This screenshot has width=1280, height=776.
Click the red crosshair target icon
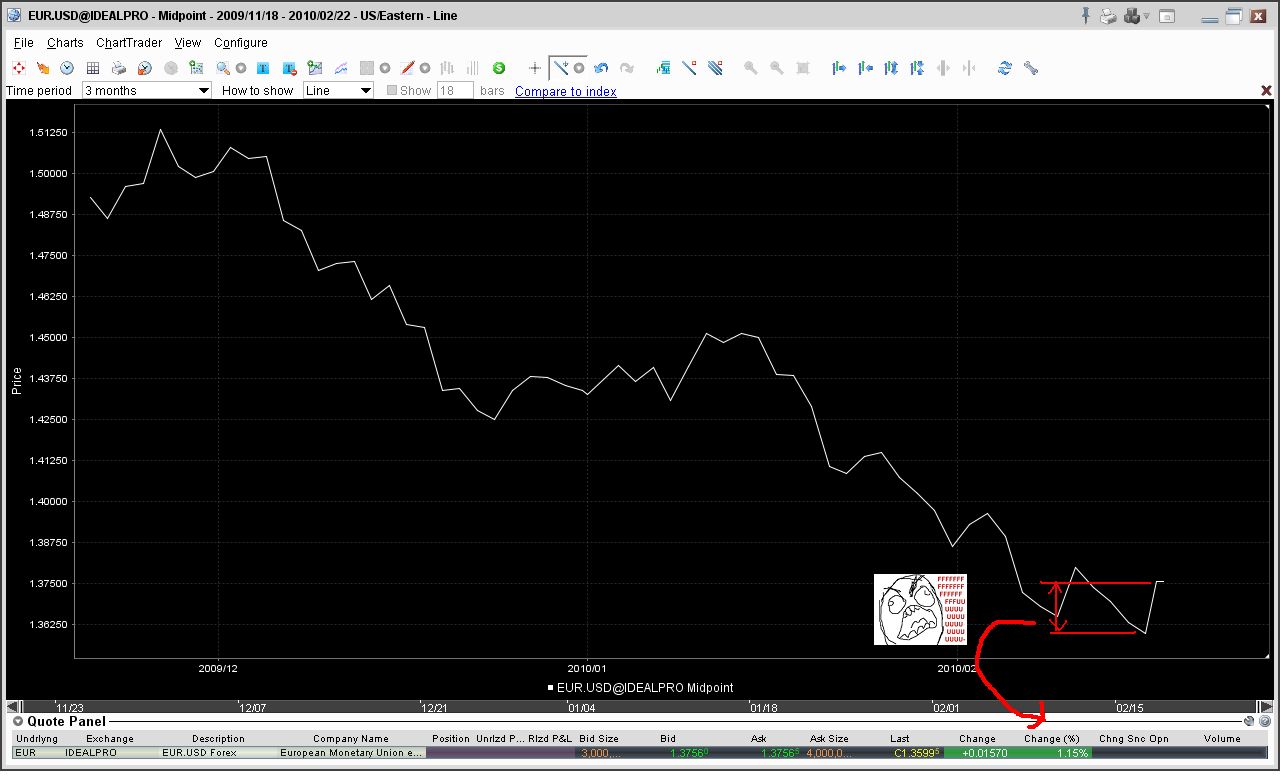click(x=19, y=68)
